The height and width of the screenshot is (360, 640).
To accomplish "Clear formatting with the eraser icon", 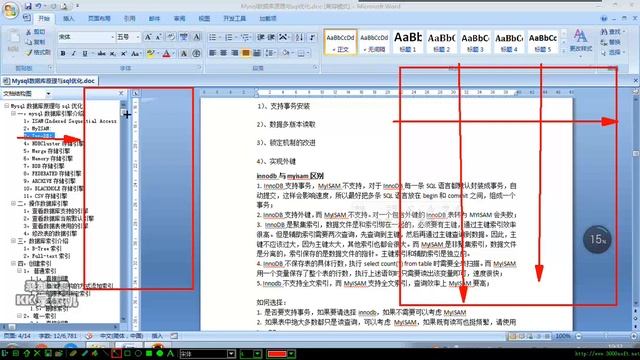I will pyautogui.click(x=171, y=37).
